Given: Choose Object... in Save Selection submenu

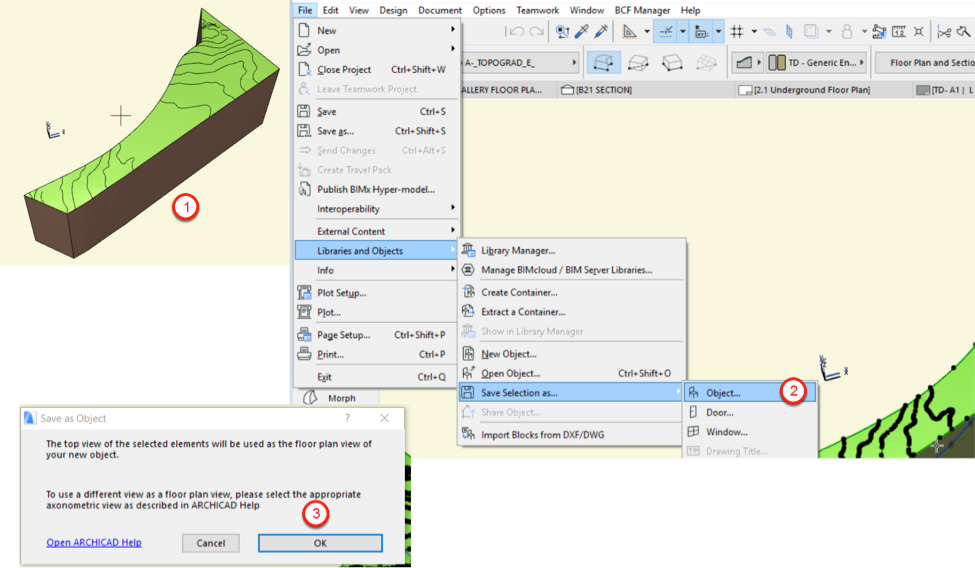Looking at the screenshot, I should tap(750, 393).
